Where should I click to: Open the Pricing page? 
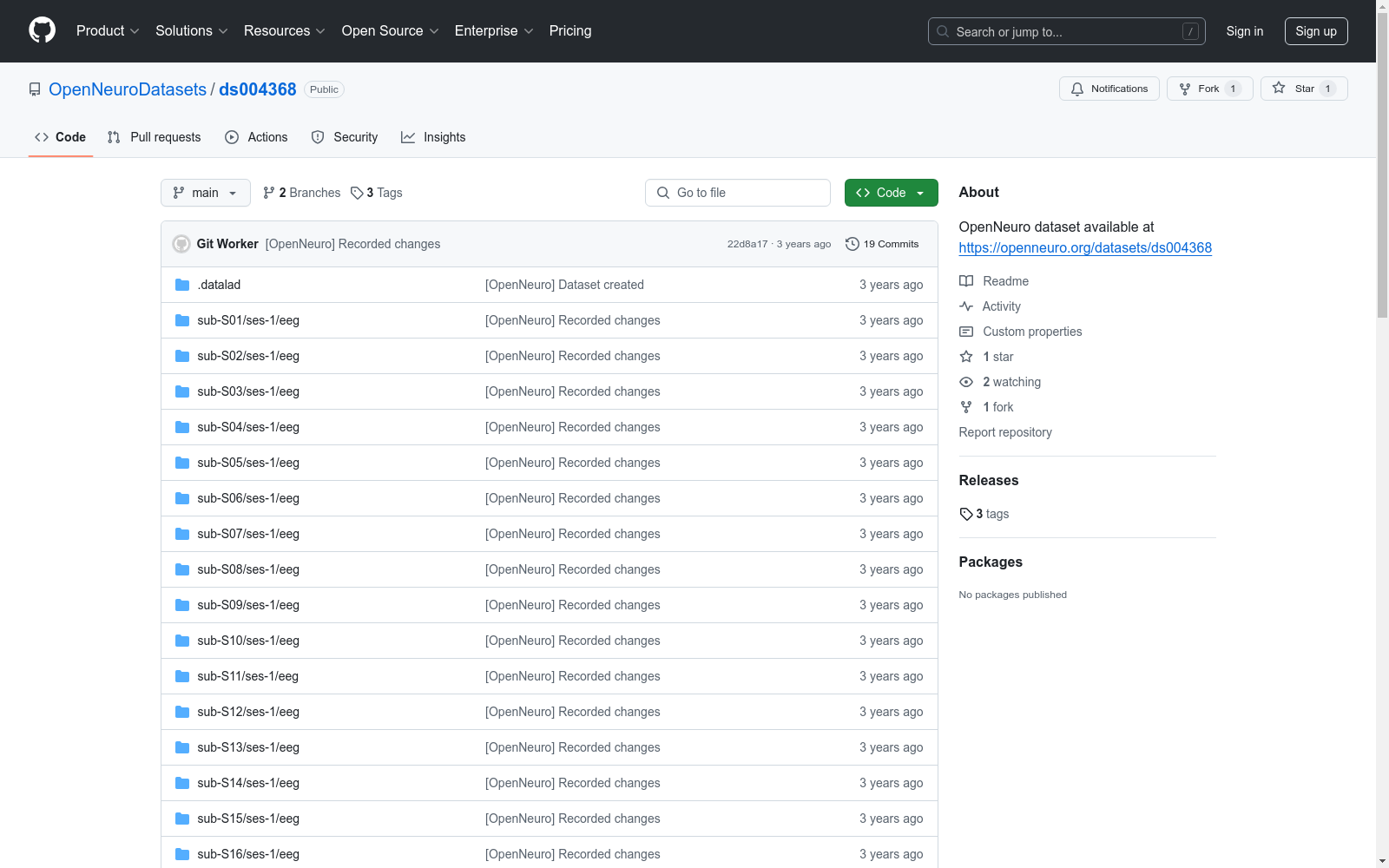pyautogui.click(x=570, y=31)
